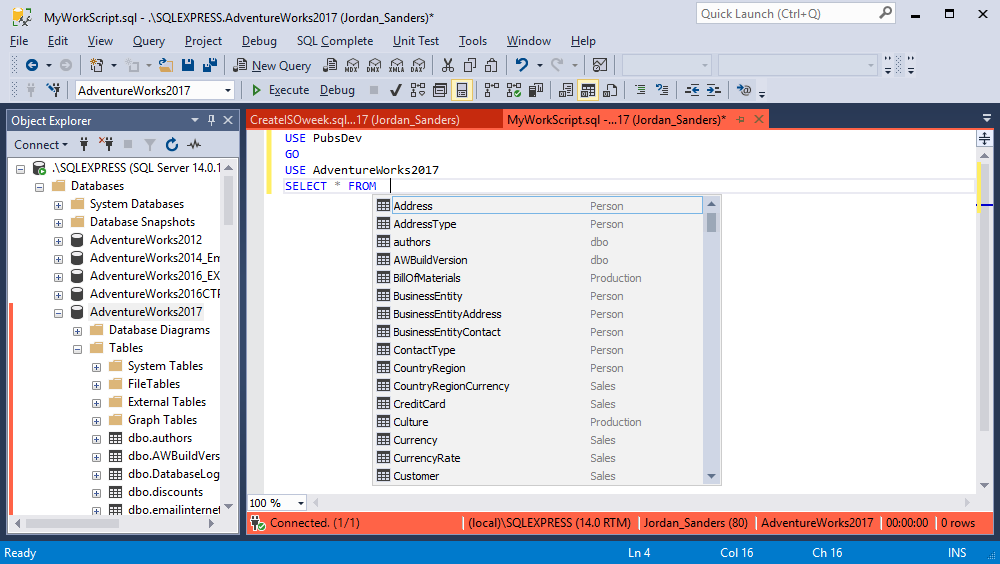Screen dimensions: 1000x564
Task: Click the Open File folder icon
Action: point(166,65)
